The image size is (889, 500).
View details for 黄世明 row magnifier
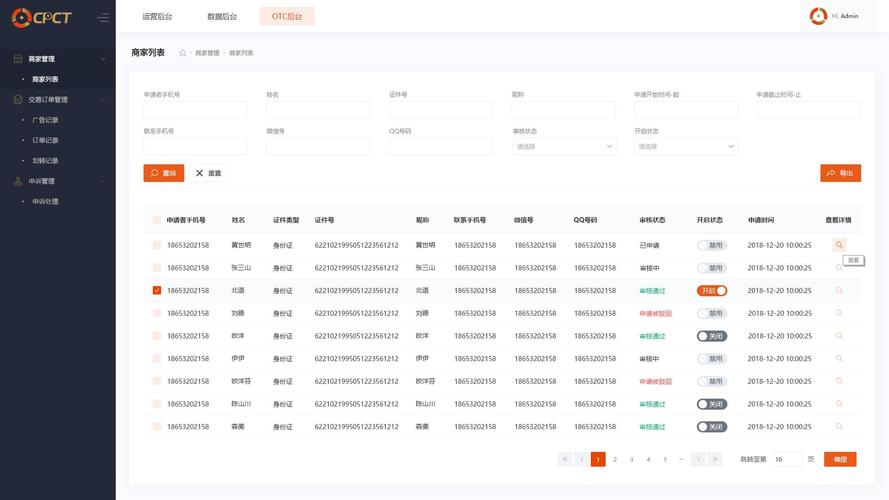[x=839, y=245]
